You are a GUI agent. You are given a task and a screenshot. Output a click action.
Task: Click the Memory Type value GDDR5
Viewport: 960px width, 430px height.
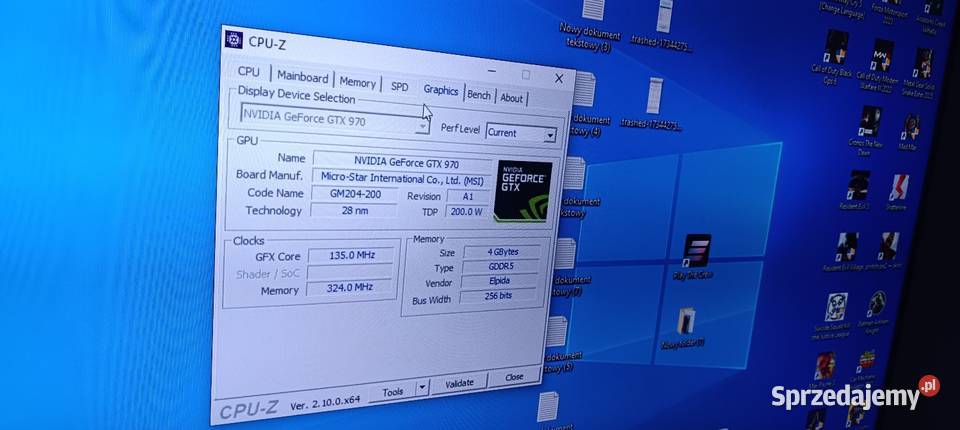coord(501,266)
